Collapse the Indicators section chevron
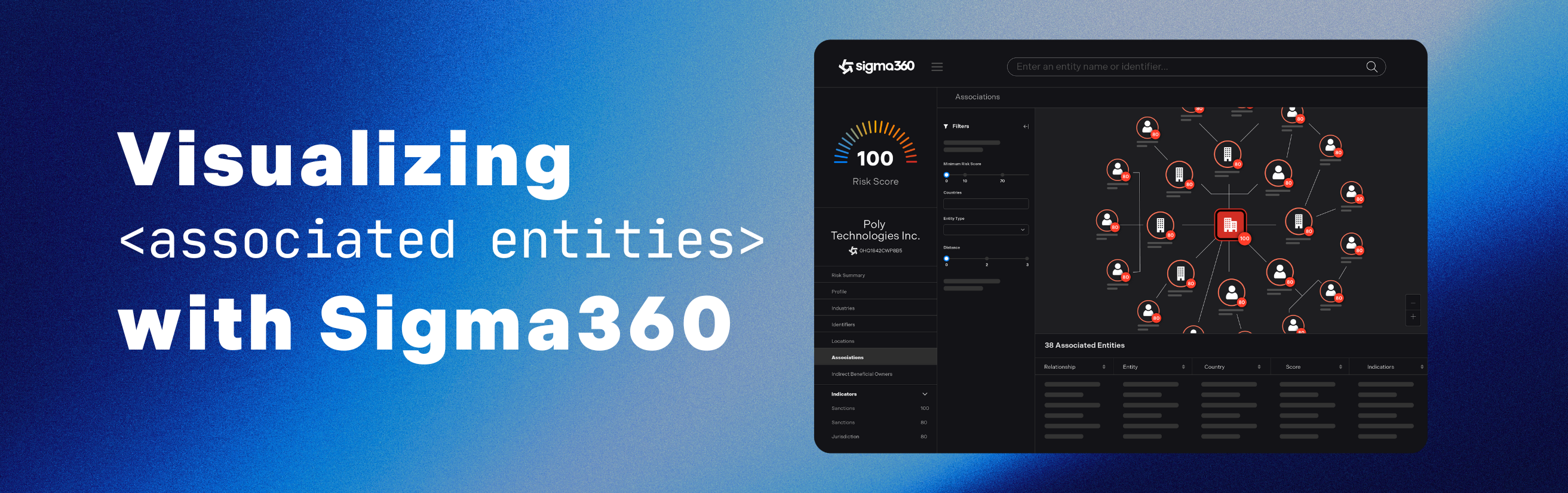 925,394
